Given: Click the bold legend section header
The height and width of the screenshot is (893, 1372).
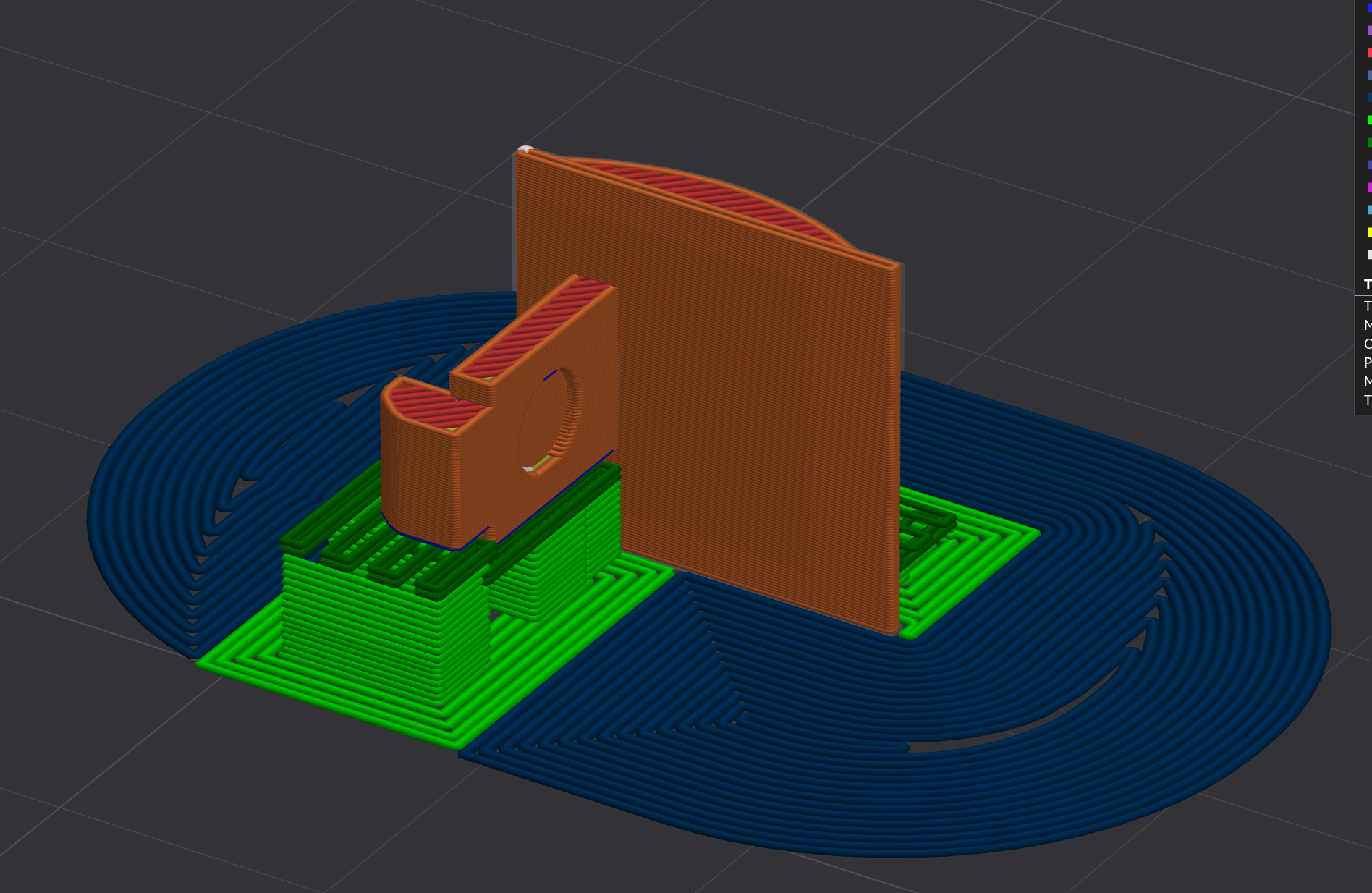Looking at the screenshot, I should tap(1367, 284).
